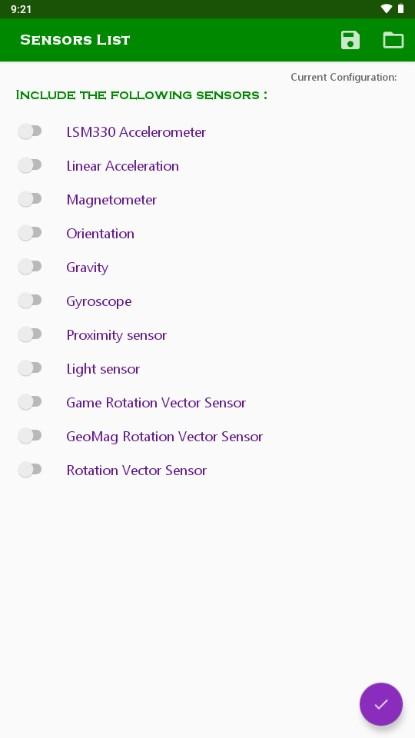
Task: Tap the Wi-Fi status icon
Action: tap(386, 9)
